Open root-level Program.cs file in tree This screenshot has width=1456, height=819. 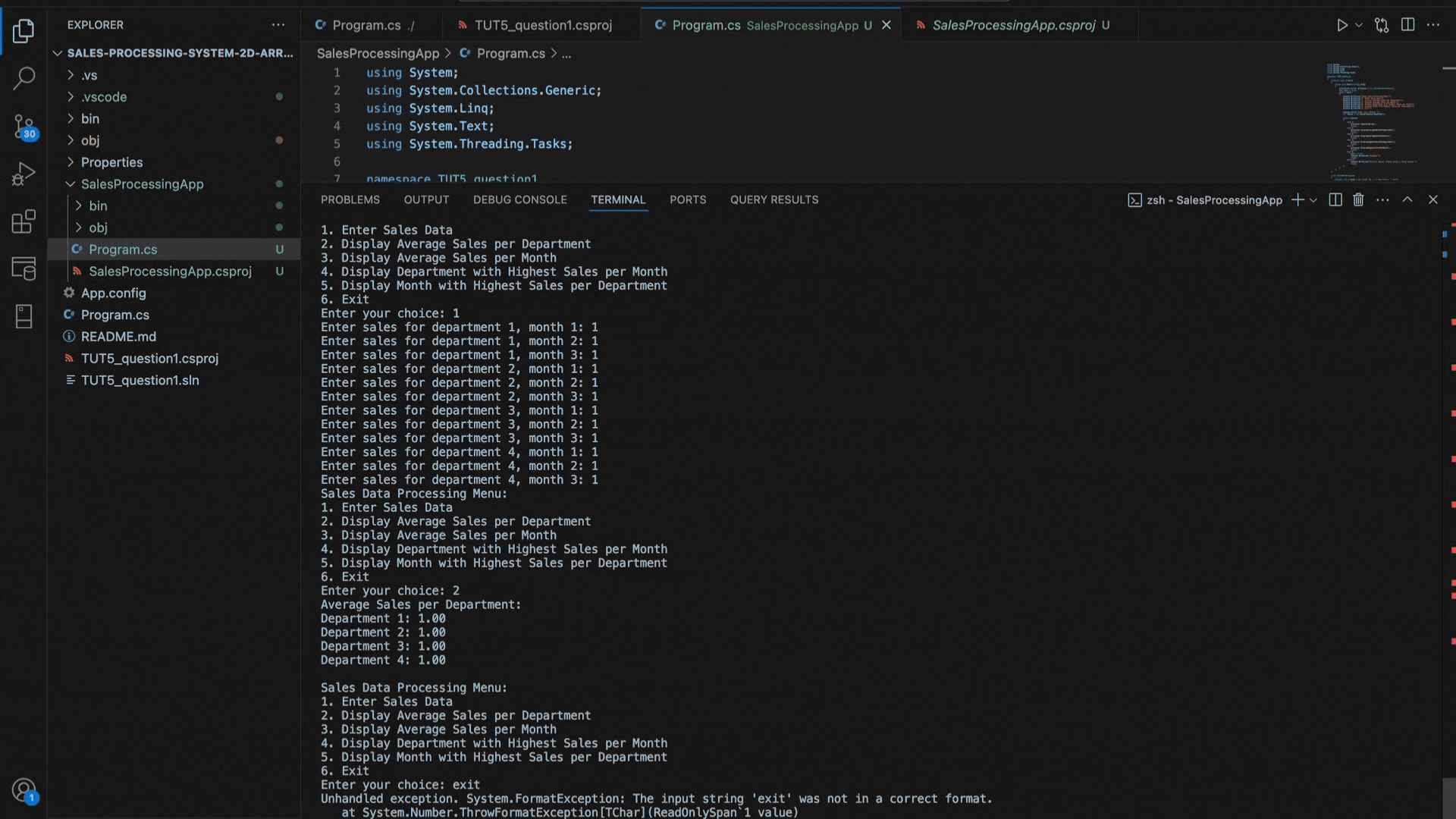coord(174,315)
